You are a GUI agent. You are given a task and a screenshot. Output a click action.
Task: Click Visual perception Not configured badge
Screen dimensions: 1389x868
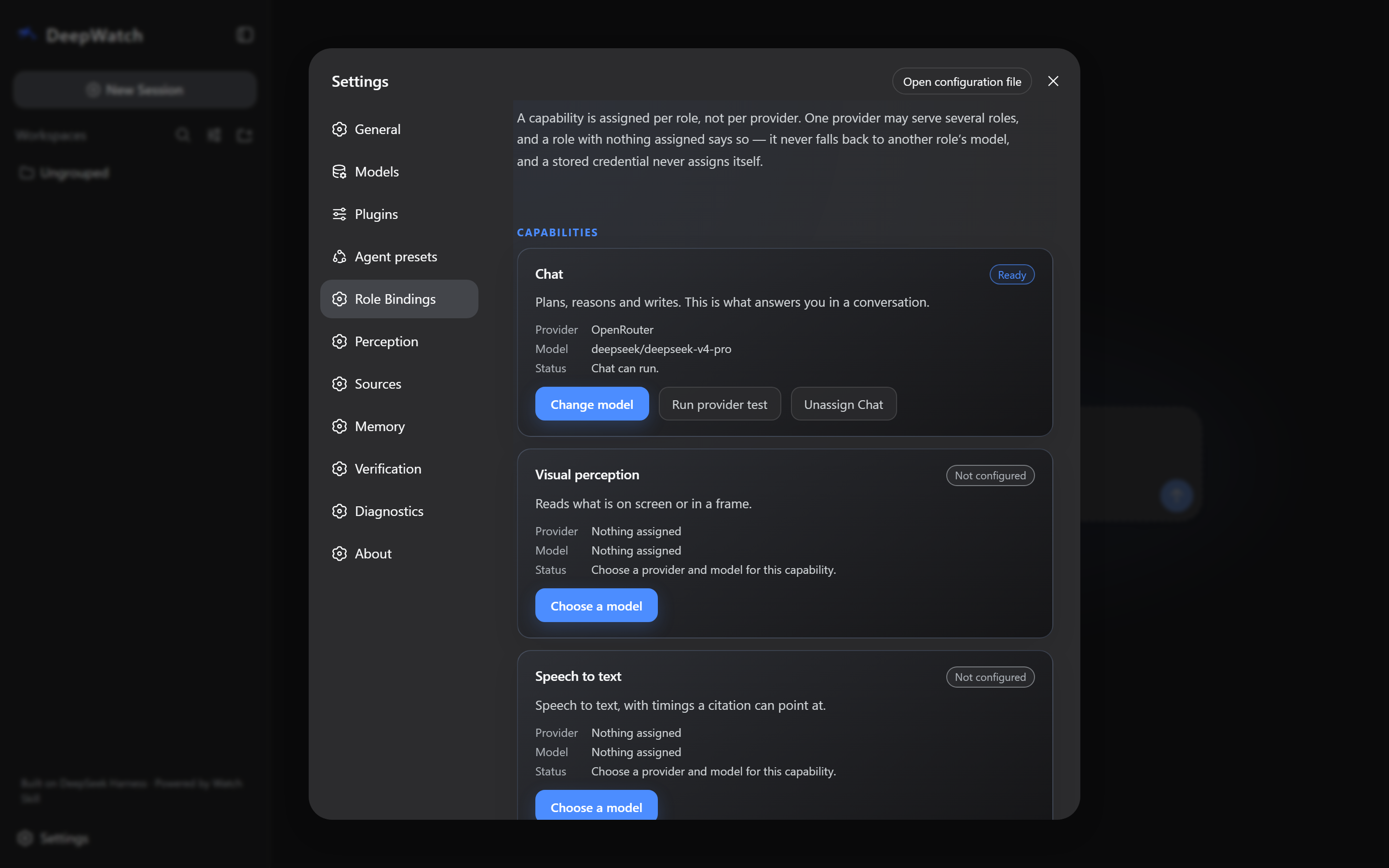click(990, 475)
